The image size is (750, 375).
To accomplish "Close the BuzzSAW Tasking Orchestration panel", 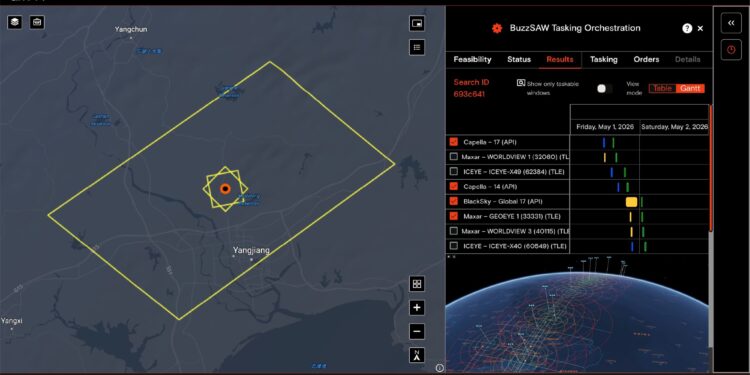I will (700, 28).
